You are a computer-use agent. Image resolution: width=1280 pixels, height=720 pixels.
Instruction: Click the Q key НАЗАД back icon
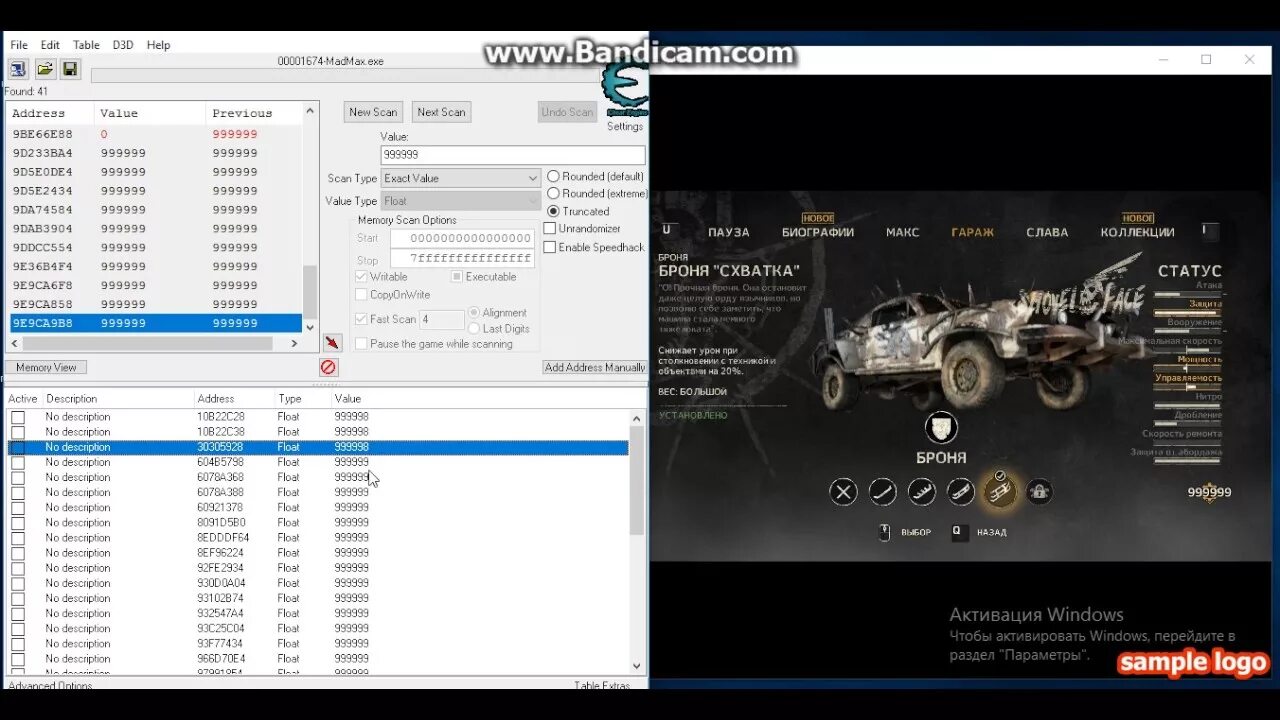point(958,532)
